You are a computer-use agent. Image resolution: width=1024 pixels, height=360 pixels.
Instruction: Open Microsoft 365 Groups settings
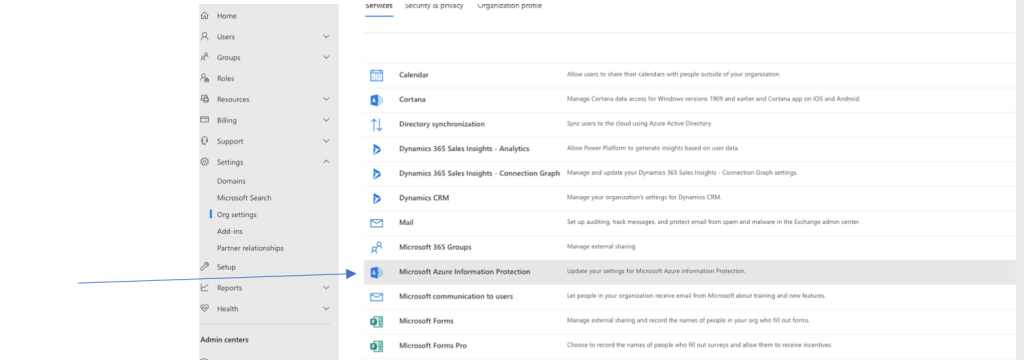click(x=435, y=247)
